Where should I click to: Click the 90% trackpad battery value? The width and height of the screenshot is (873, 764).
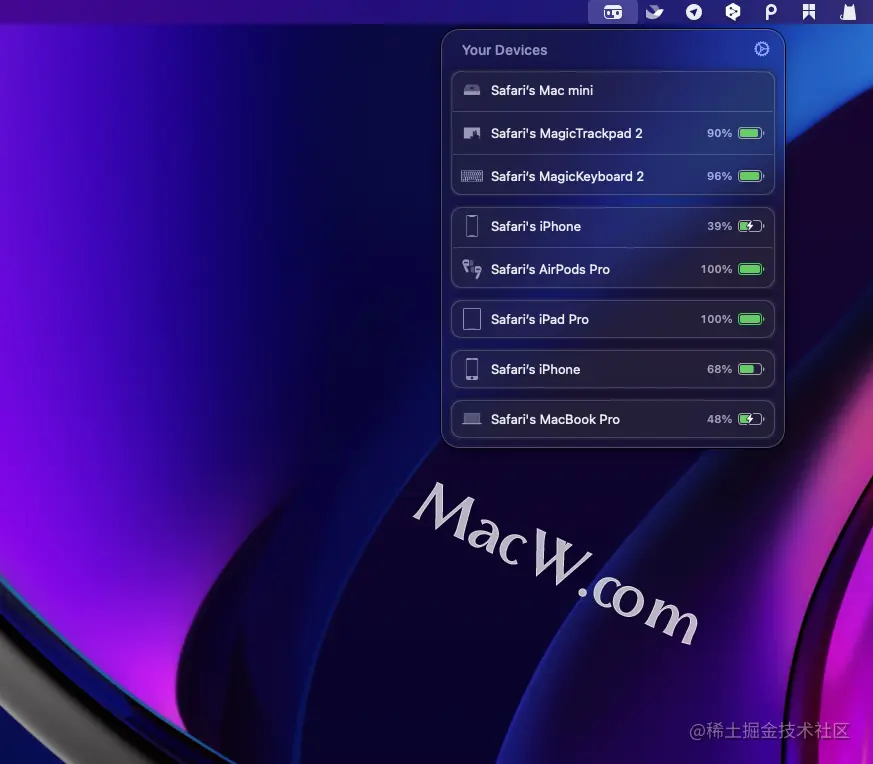[719, 133]
